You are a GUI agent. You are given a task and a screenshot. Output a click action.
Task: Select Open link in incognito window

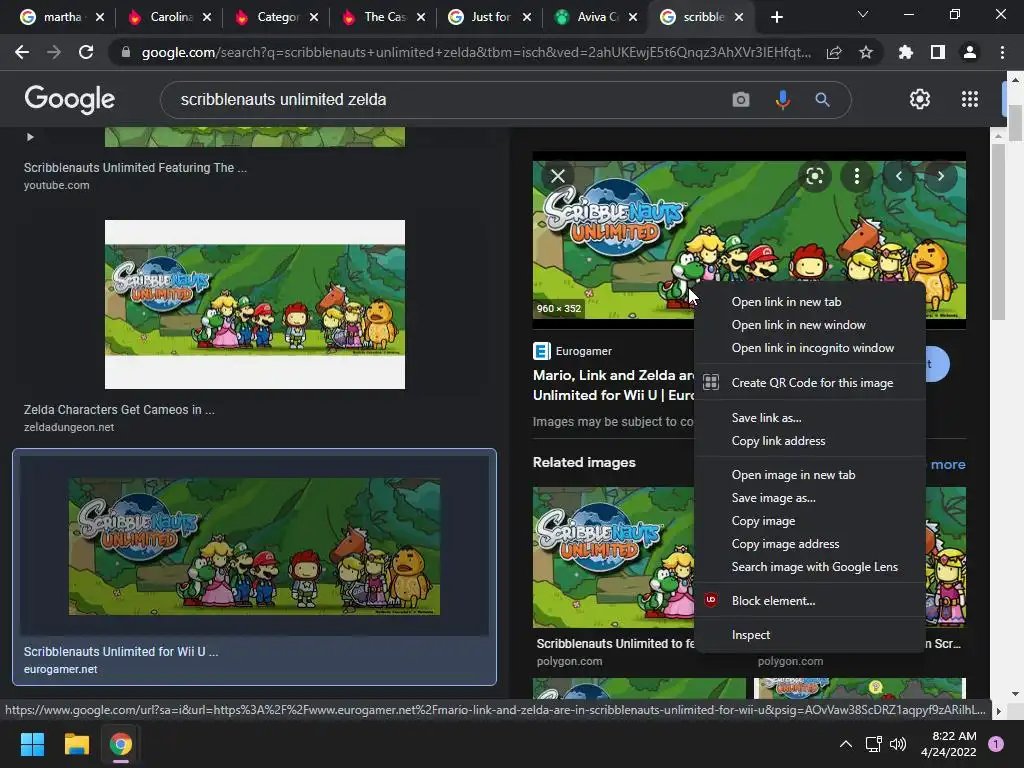pos(810,348)
